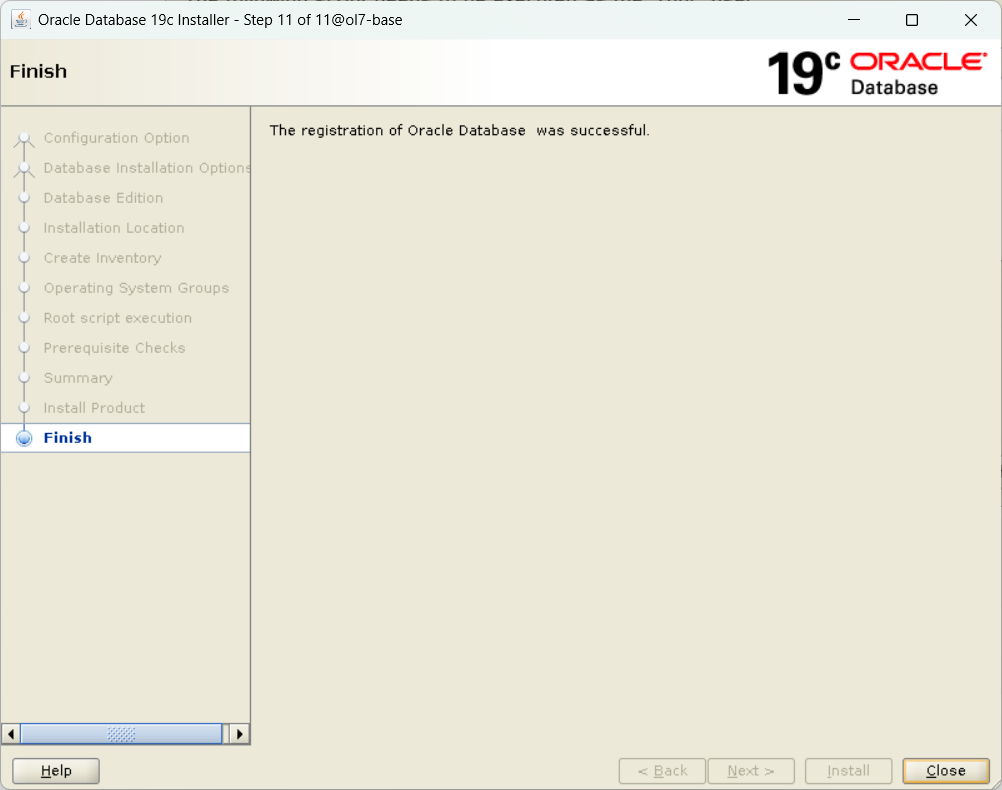This screenshot has height=790, width=1002.
Task: Click the sidebar scroll left arrow
Action: pos(11,734)
